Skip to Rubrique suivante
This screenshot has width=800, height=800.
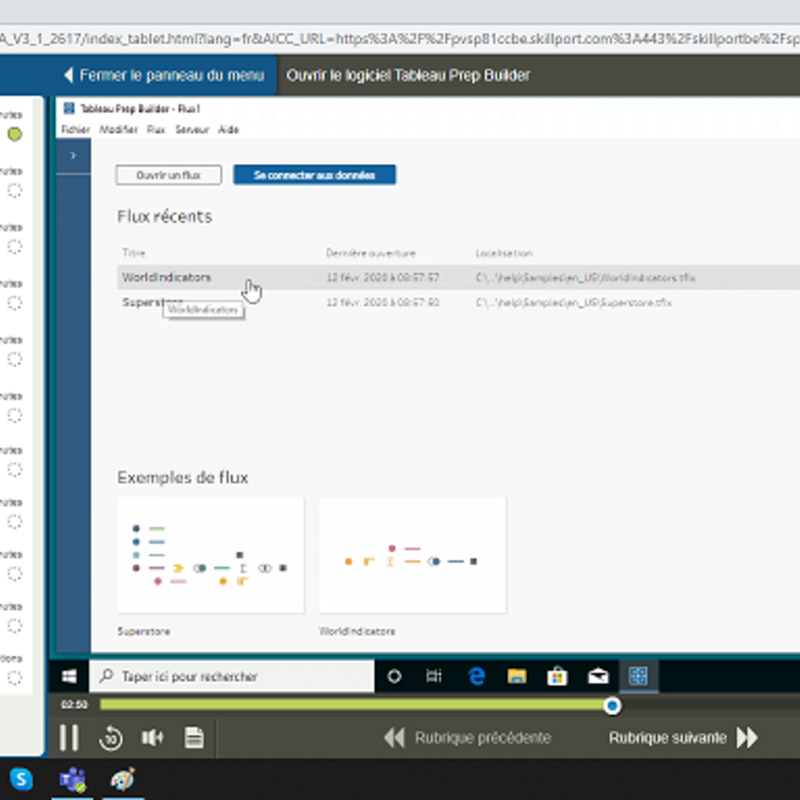683,738
